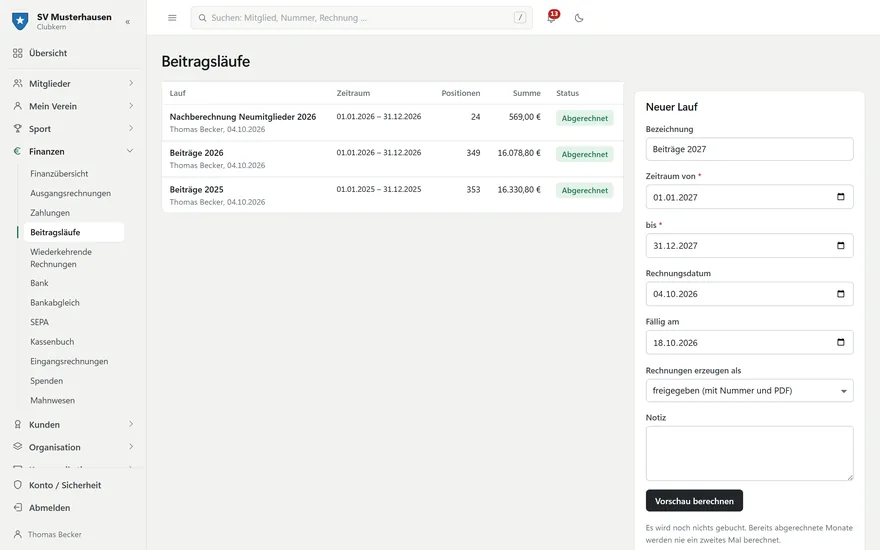Open Rechnungen erzeugen als dropdown
Image resolution: width=880 pixels, height=550 pixels.
point(749,391)
